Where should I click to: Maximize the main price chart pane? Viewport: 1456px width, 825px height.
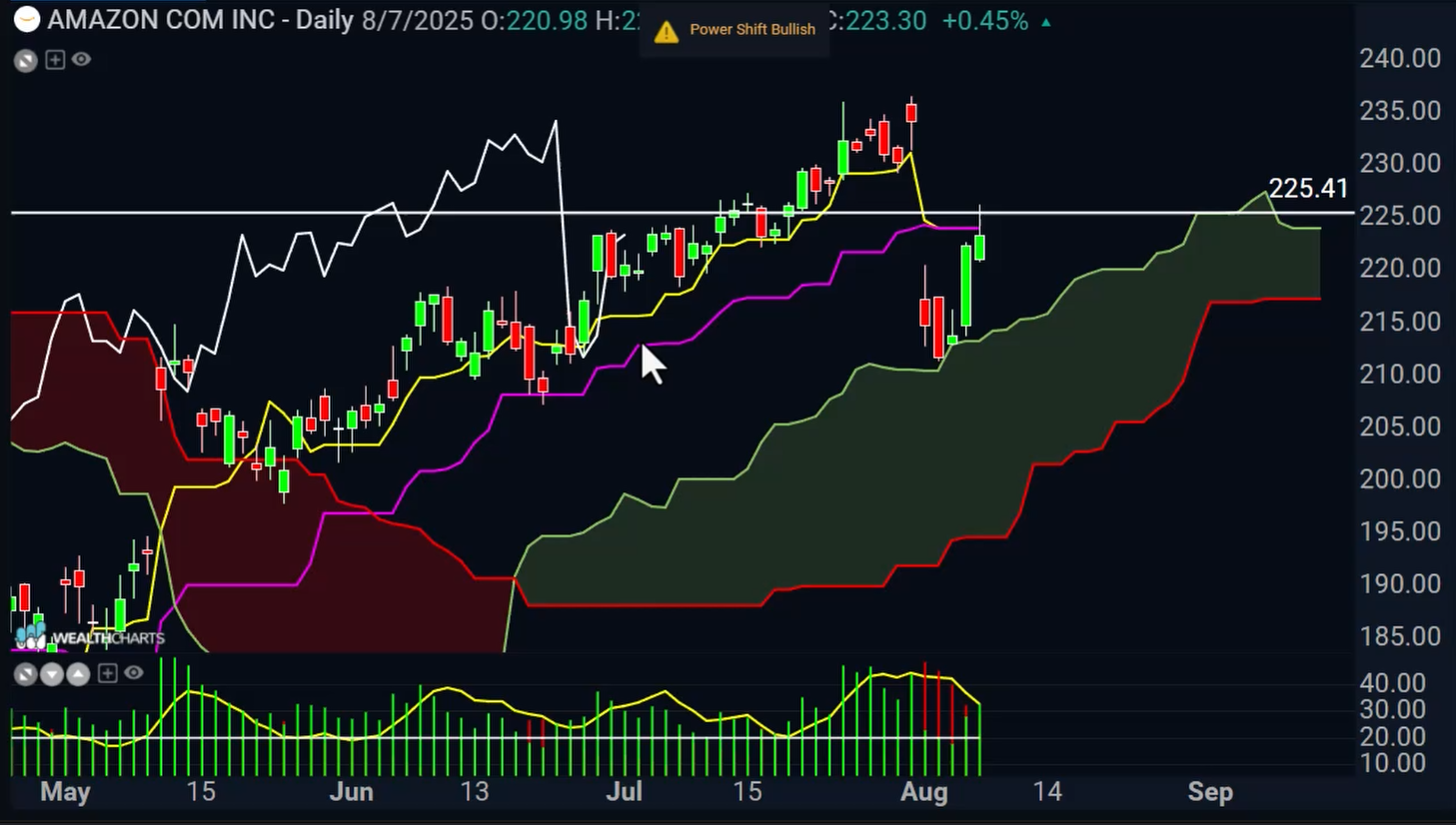point(26,61)
